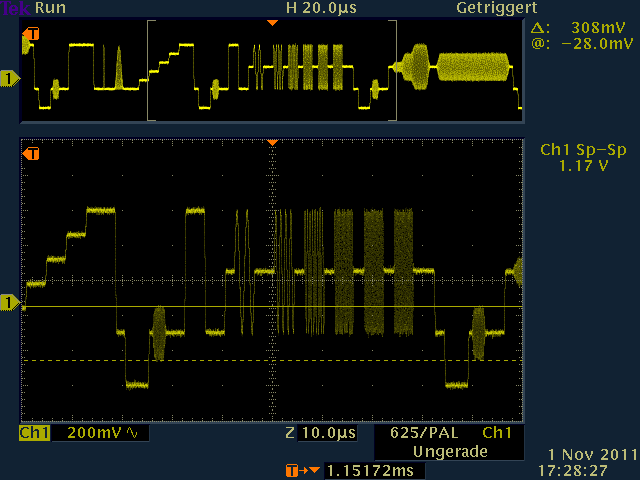This screenshot has width=640, height=480.
Task: Click the channel 1 ground marker in overview
Action: coord(11,79)
